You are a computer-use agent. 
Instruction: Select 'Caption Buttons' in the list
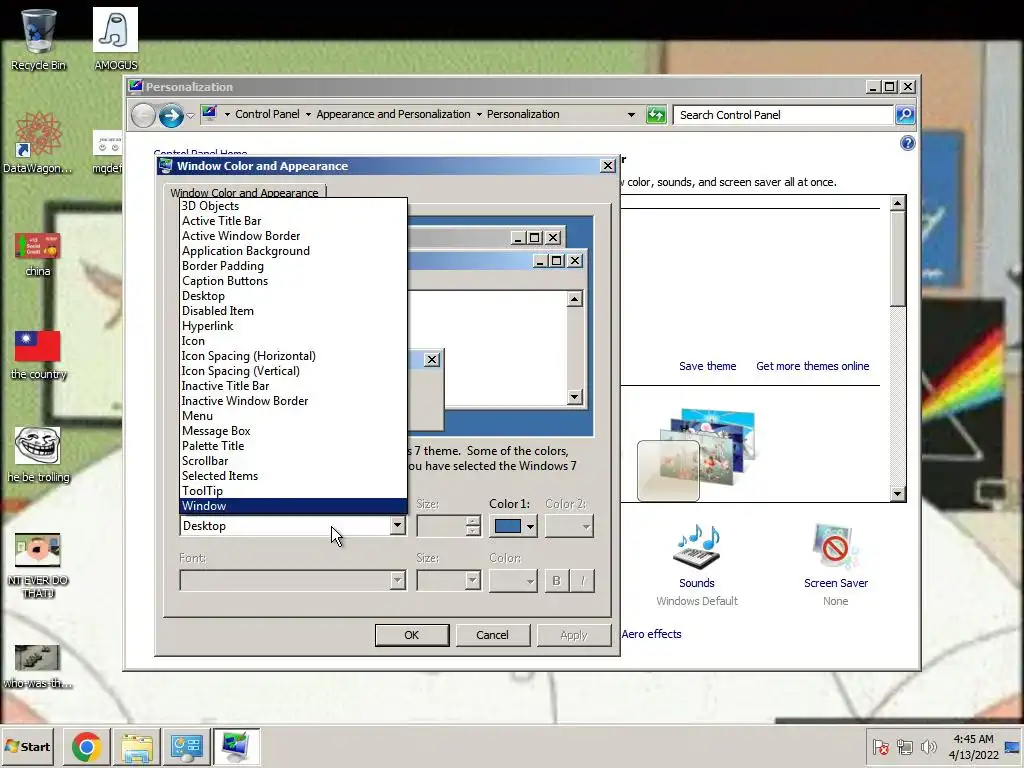[293, 281]
